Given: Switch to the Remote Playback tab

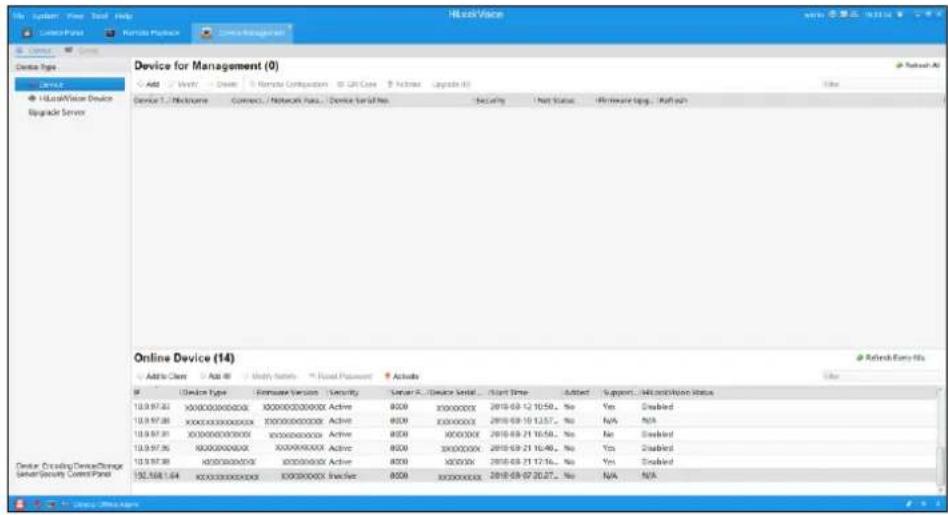Looking at the screenshot, I should click(144, 33).
